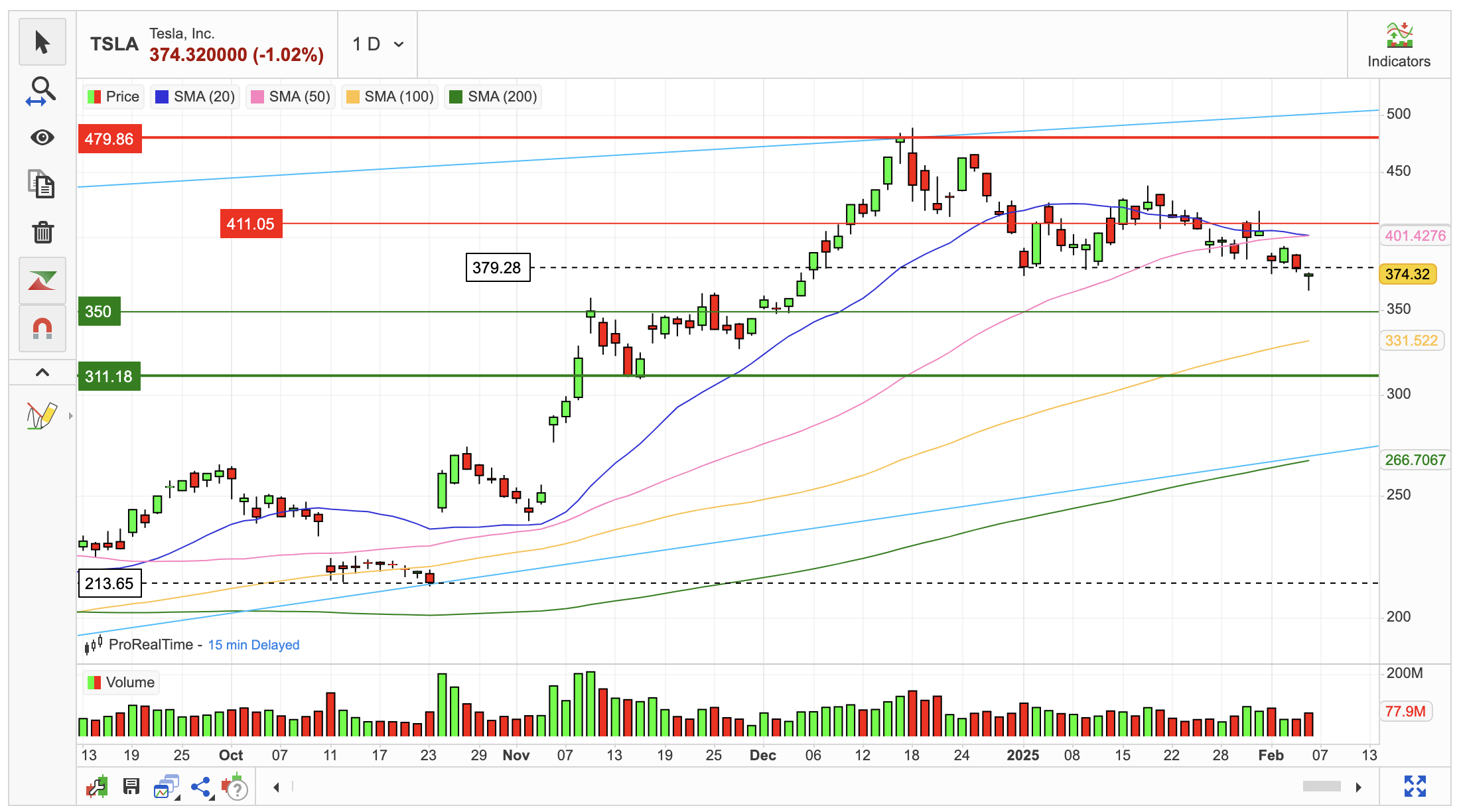Toggle the SMA (50) legend item
This screenshot has height=812, width=1461.
click(291, 97)
